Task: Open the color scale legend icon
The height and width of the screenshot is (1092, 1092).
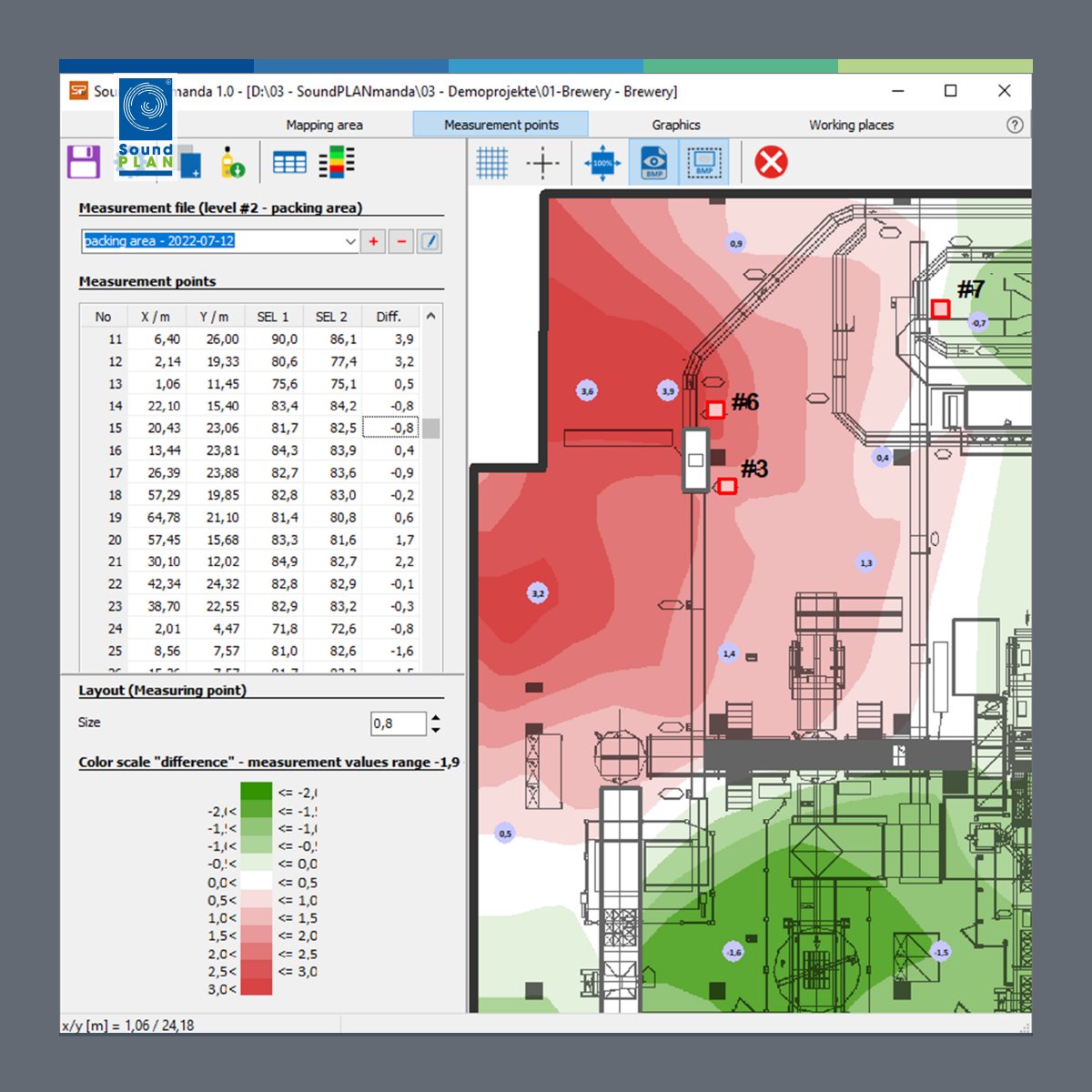Action: tap(337, 162)
